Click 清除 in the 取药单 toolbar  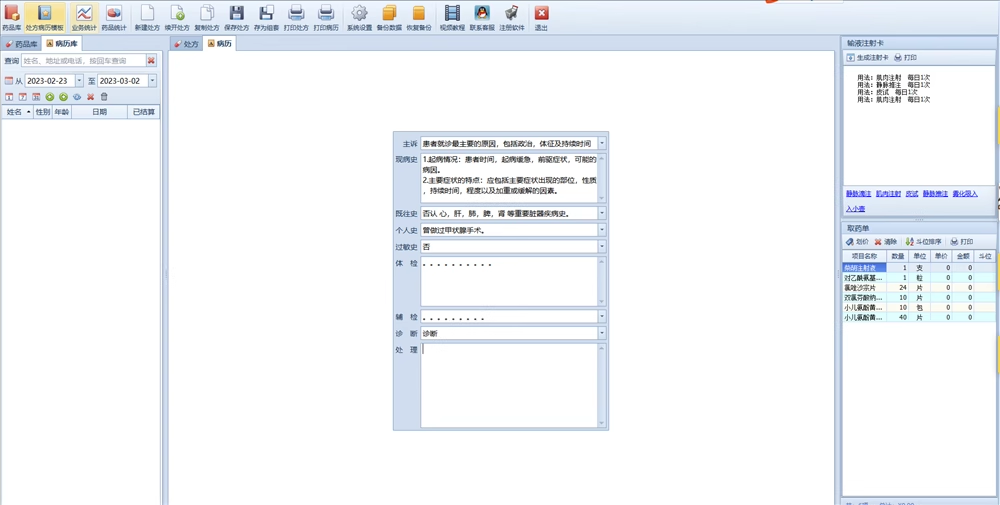886,242
